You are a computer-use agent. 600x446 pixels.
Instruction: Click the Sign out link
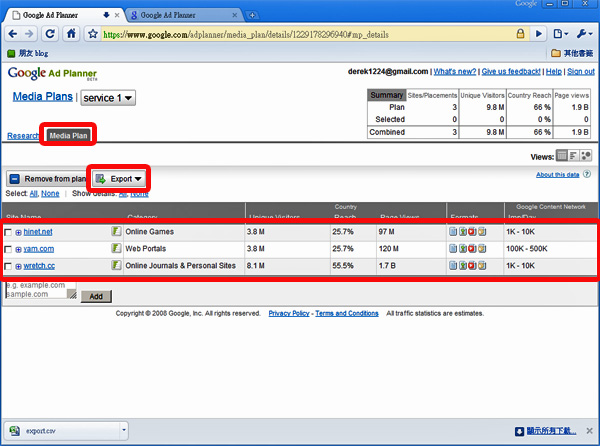581,72
